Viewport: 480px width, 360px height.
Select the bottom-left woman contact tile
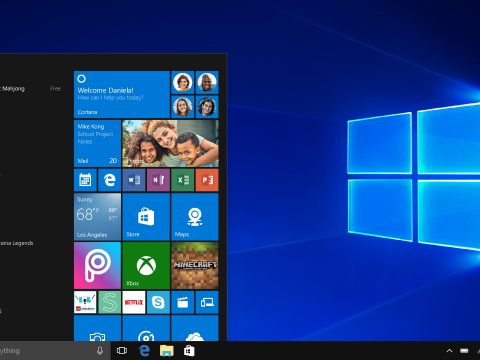(183, 107)
